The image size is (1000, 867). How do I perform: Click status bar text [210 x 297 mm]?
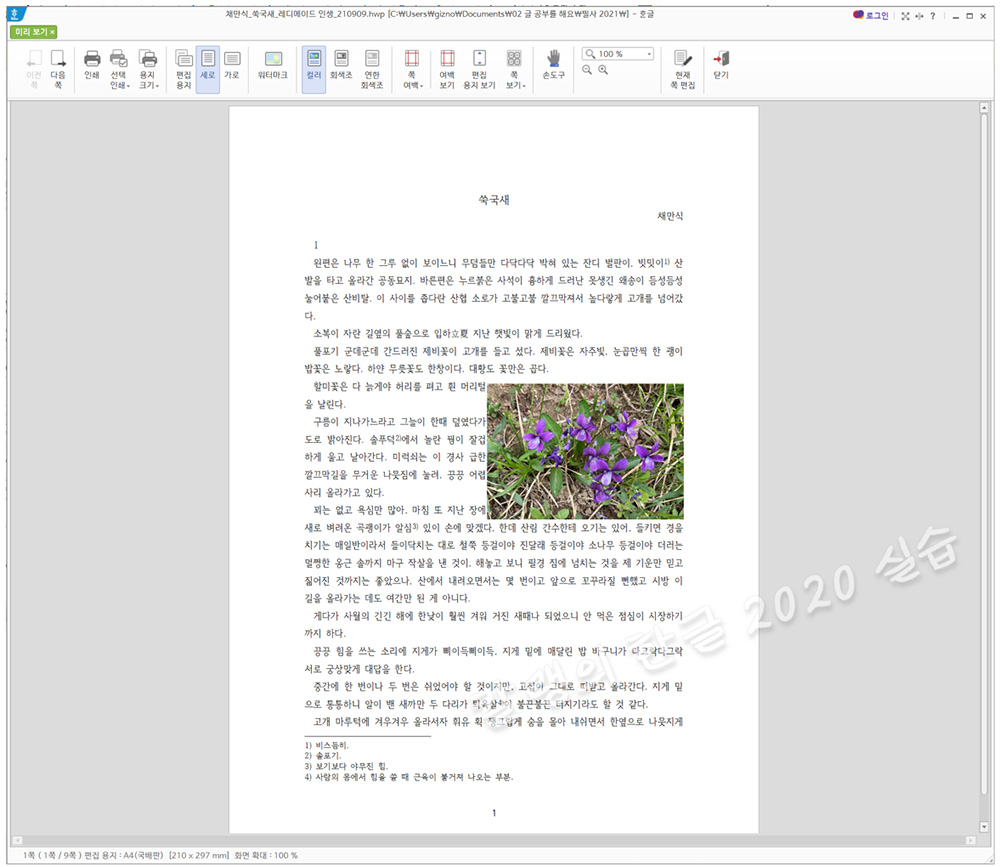point(198,855)
